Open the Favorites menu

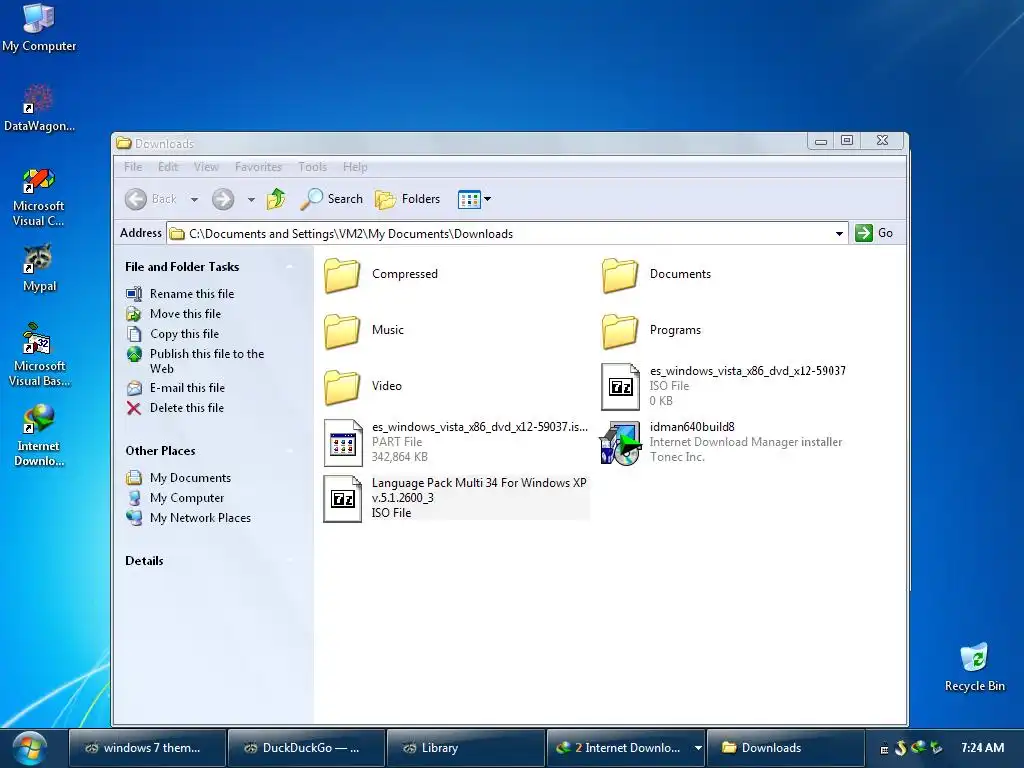[x=258, y=167]
